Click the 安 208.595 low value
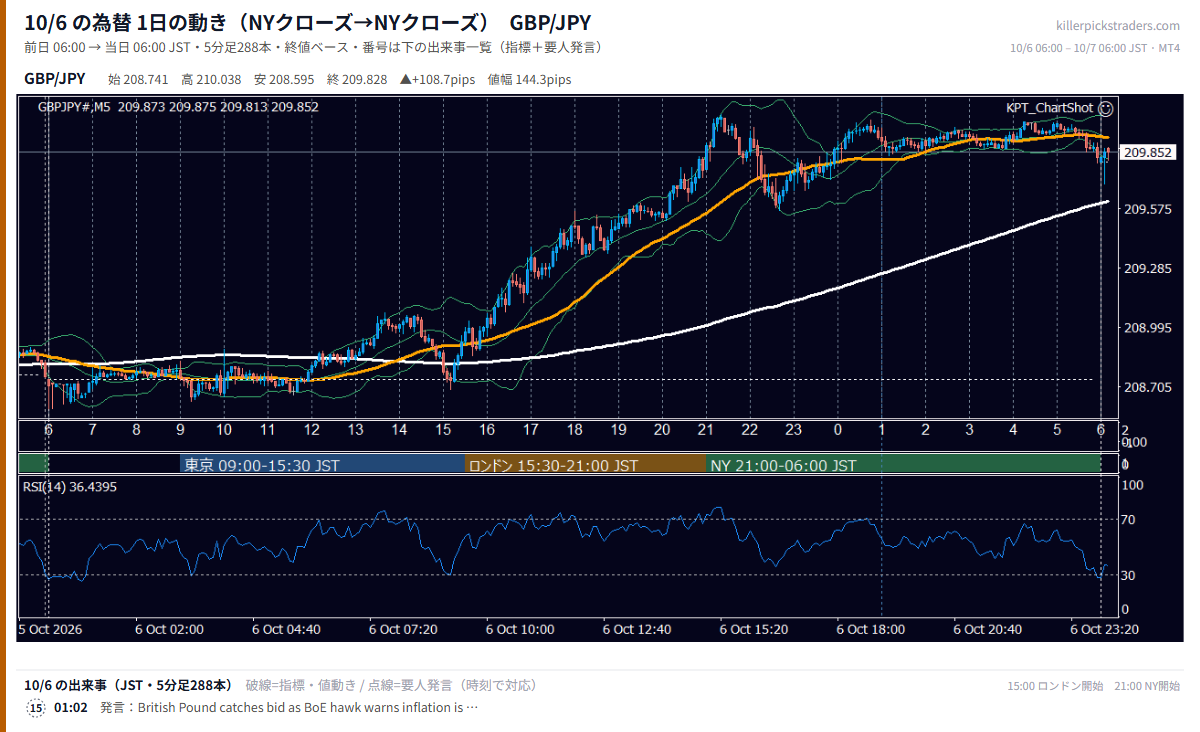The height and width of the screenshot is (732, 1200). pyautogui.click(x=284, y=80)
